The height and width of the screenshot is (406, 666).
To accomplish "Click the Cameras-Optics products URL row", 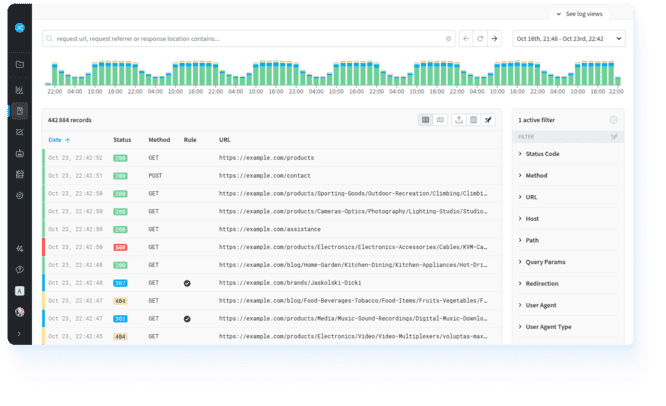I will click(x=353, y=211).
